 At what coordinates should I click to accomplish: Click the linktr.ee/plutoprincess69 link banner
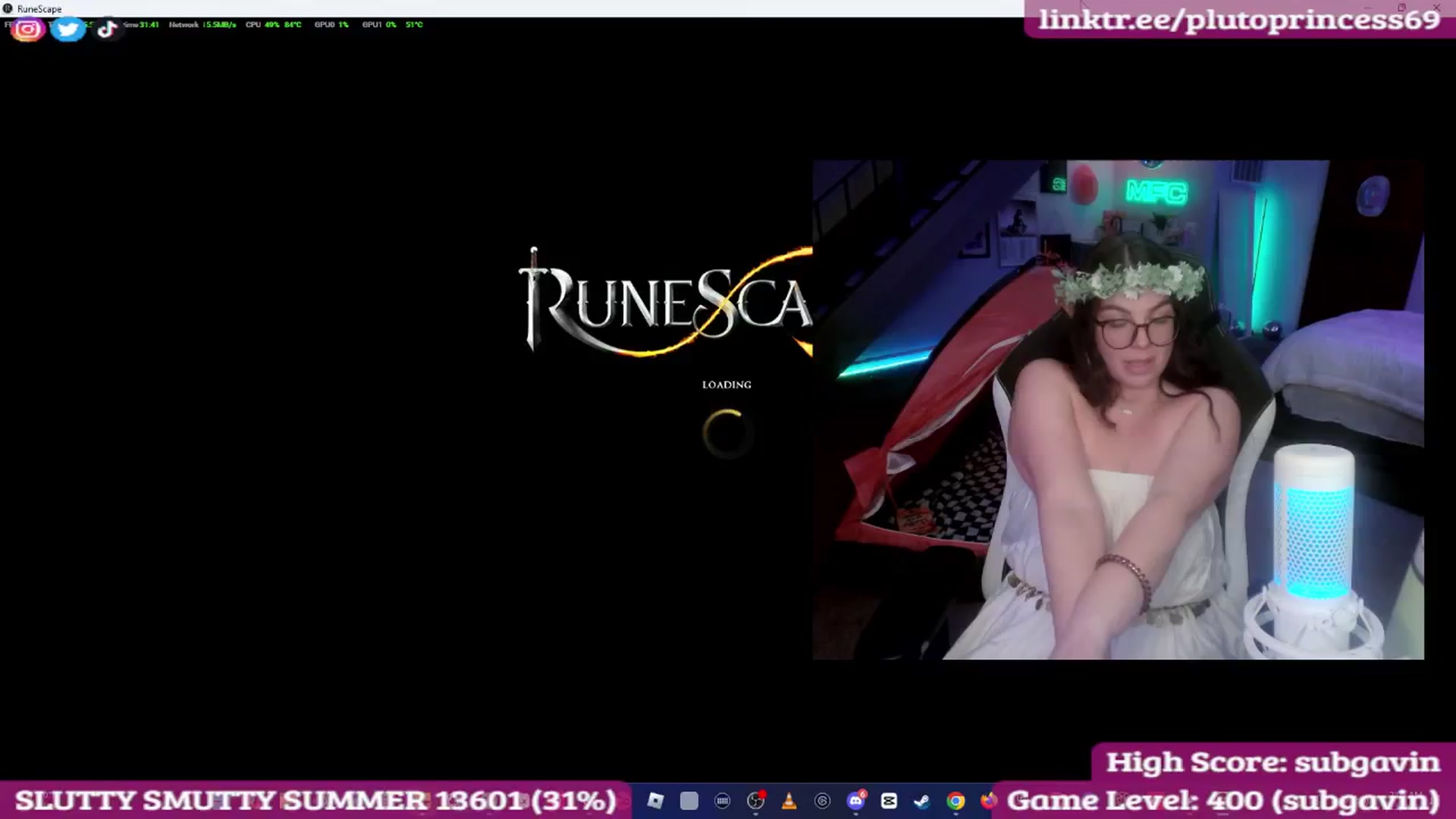(1239, 19)
